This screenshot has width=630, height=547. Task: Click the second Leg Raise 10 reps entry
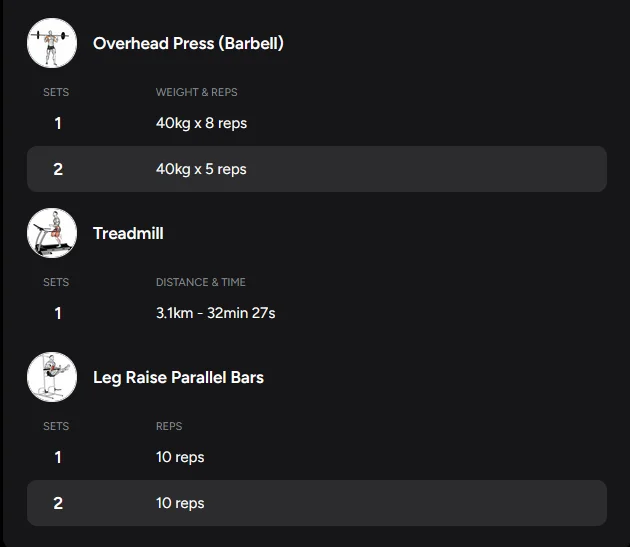click(180, 503)
